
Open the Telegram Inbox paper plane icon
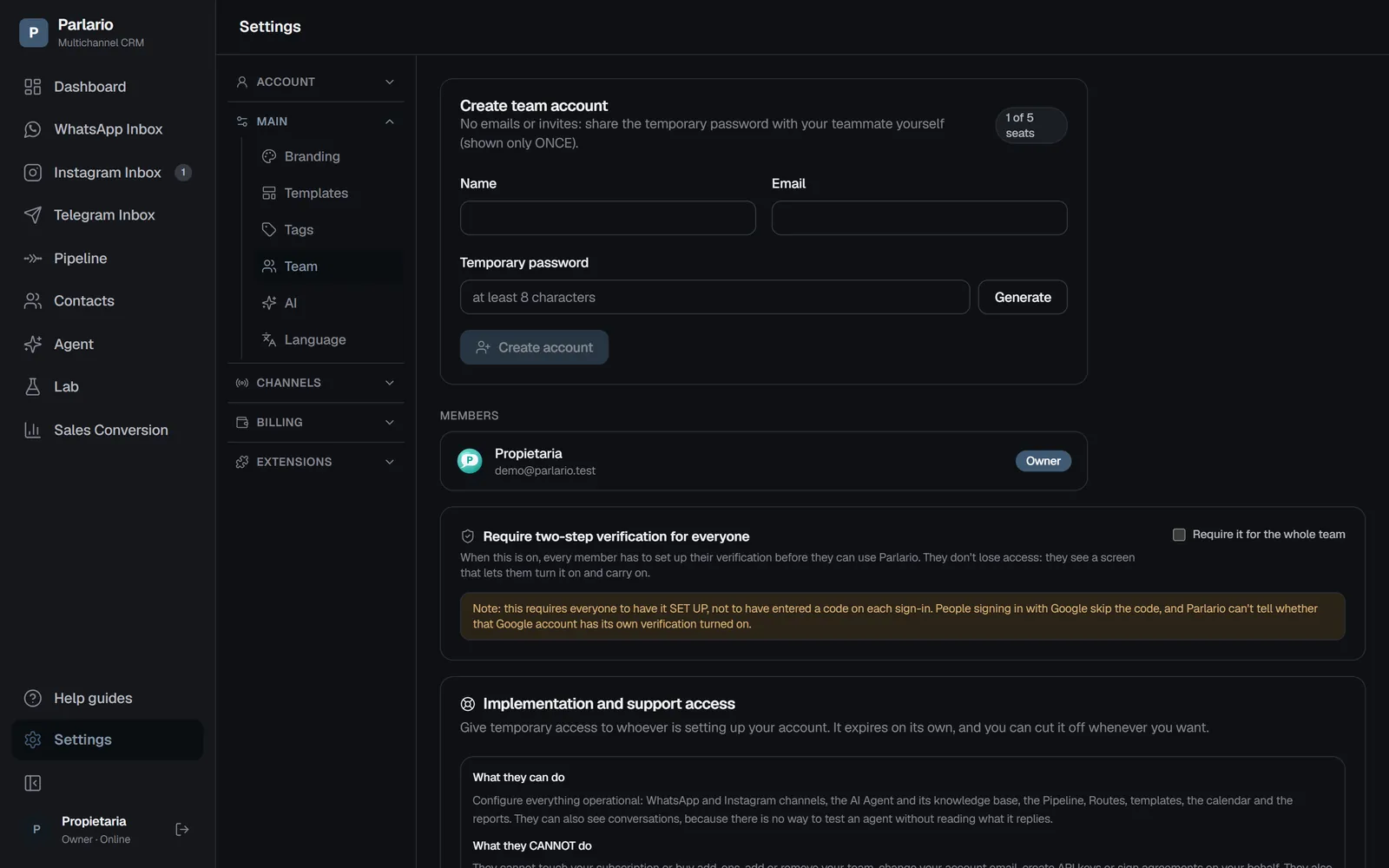[33, 215]
